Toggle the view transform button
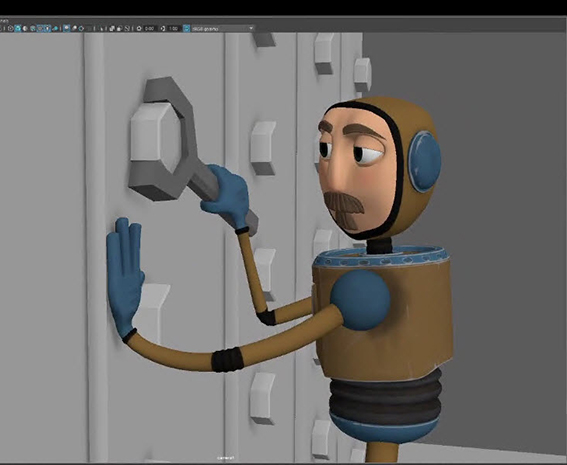The height and width of the screenshot is (465, 567). click(x=187, y=29)
